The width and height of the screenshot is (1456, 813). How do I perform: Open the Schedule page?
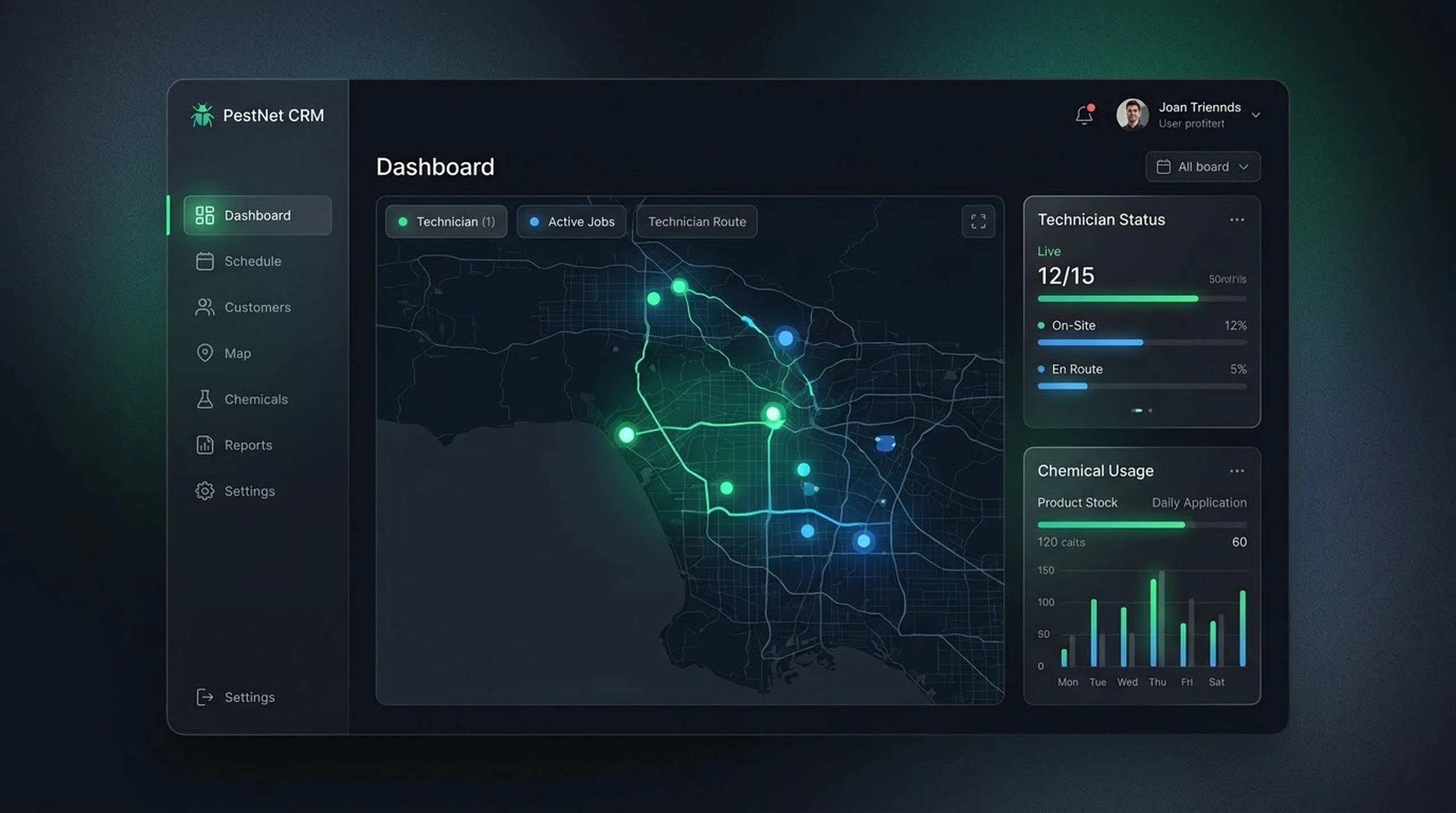253,261
